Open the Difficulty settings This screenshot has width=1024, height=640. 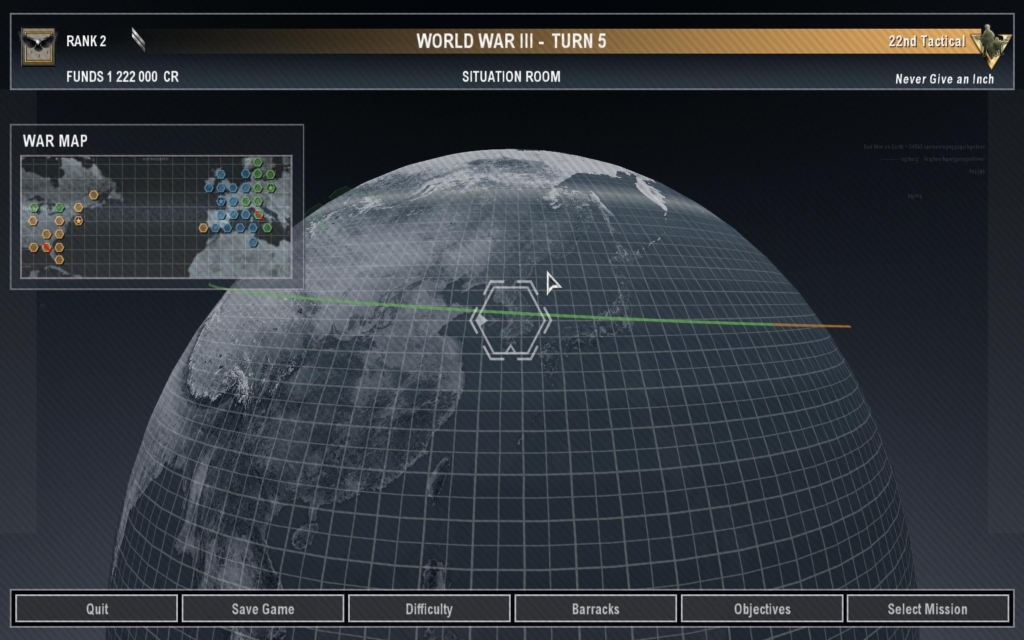pyautogui.click(x=429, y=609)
